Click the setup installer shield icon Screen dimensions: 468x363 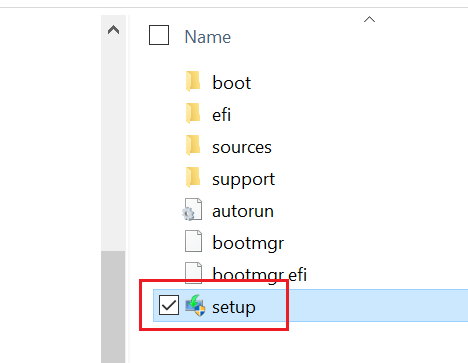[195, 305]
